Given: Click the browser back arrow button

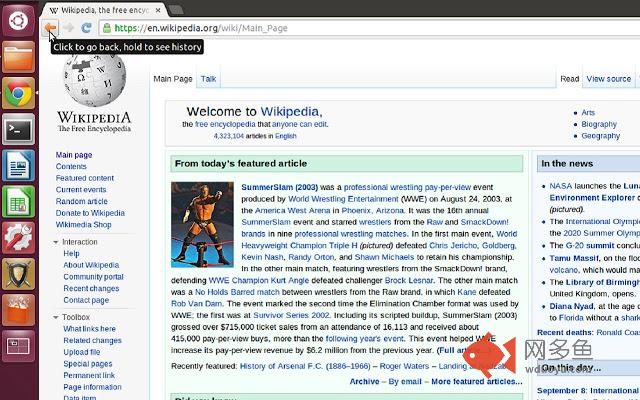Looking at the screenshot, I should [x=50, y=28].
